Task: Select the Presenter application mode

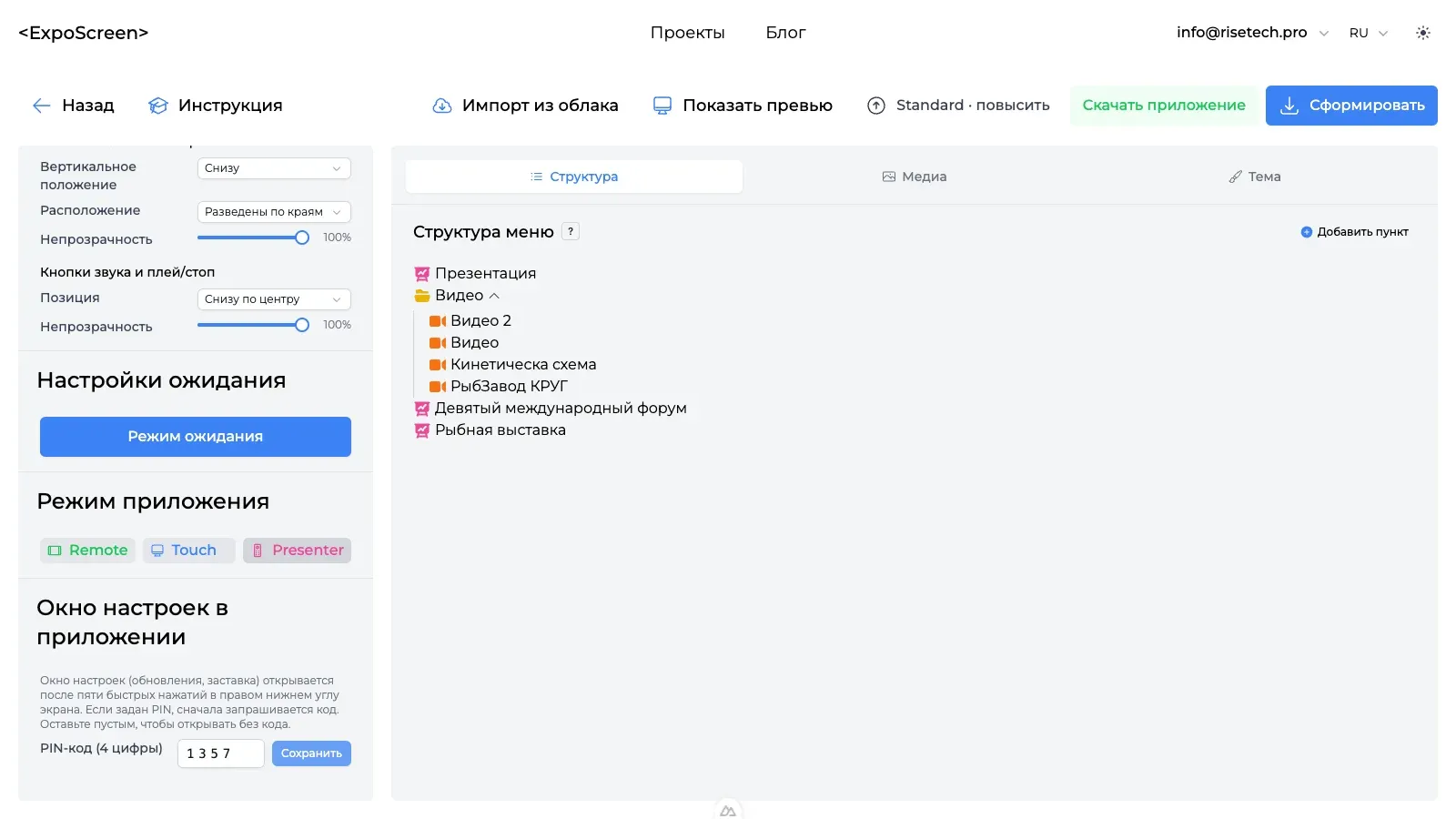Action: pyautogui.click(x=297, y=551)
